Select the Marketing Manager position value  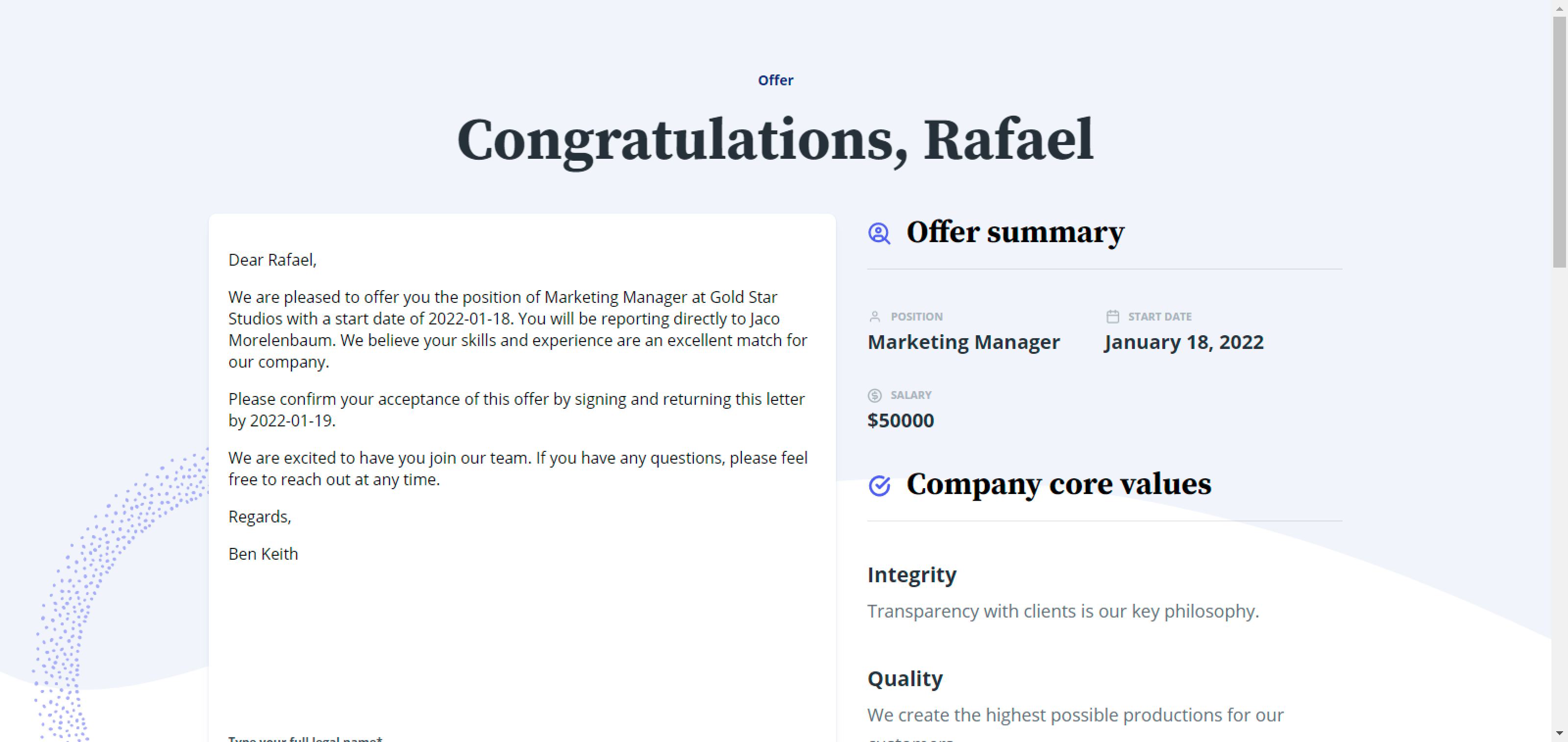click(x=963, y=342)
